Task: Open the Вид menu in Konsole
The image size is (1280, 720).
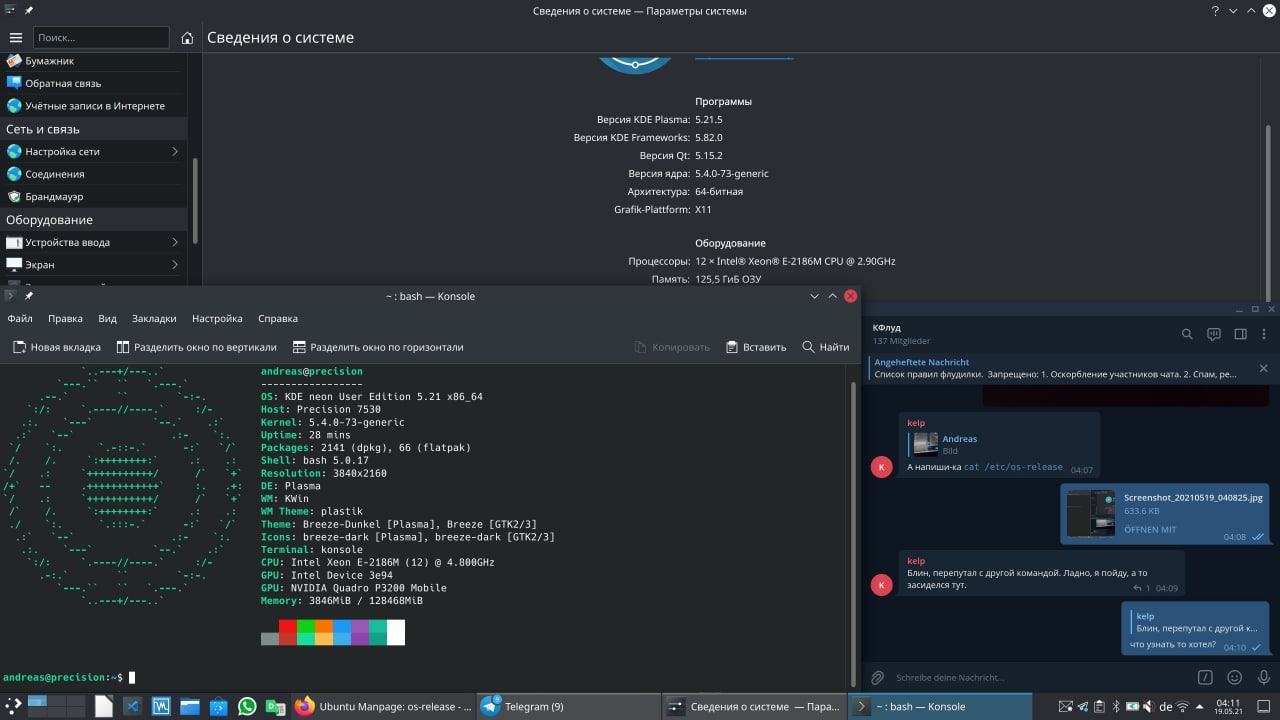Action: (x=107, y=318)
